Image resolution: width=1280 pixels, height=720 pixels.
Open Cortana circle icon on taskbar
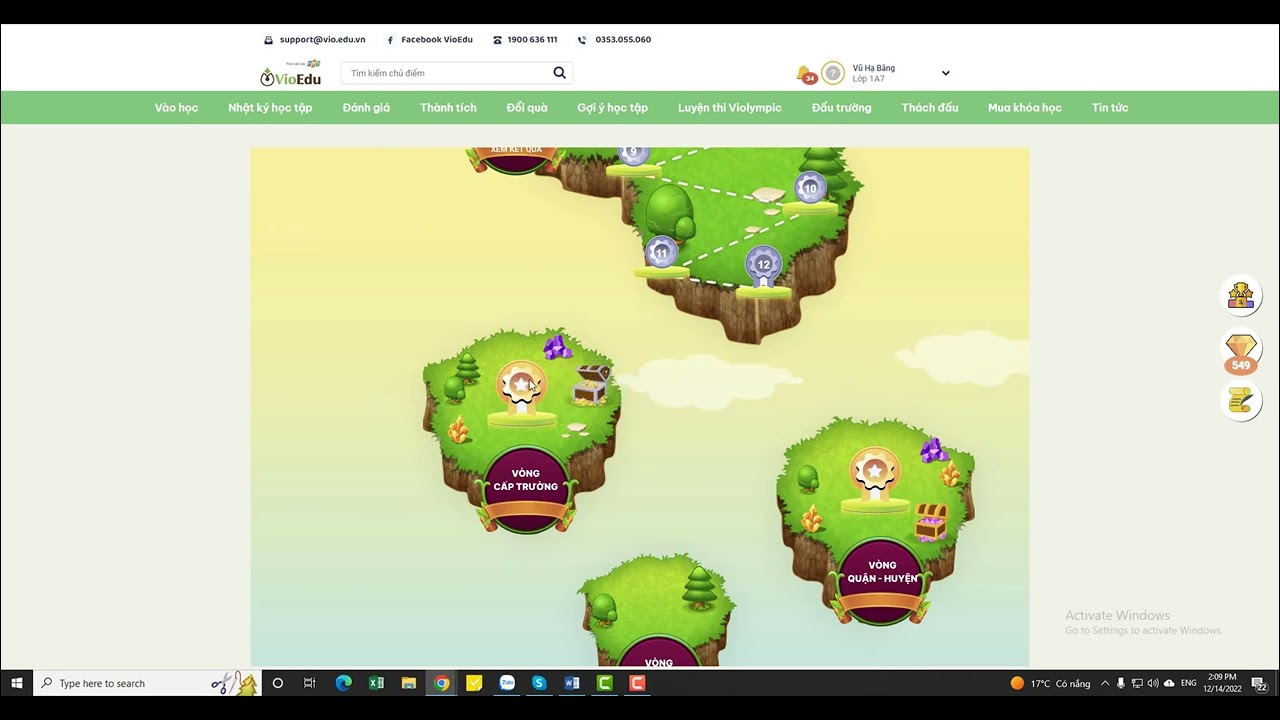click(x=278, y=683)
